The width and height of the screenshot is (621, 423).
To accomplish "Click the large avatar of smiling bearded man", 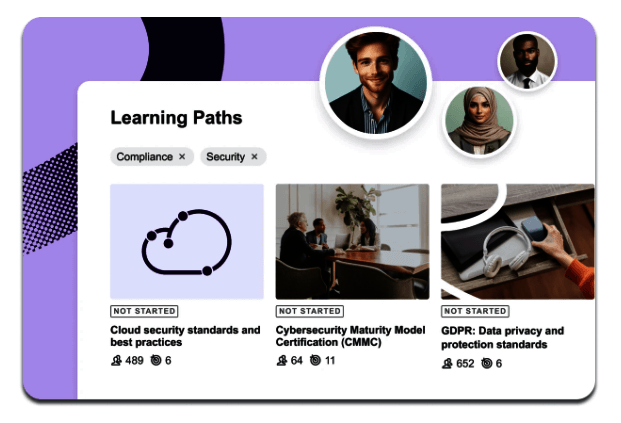I will click(x=375, y=82).
